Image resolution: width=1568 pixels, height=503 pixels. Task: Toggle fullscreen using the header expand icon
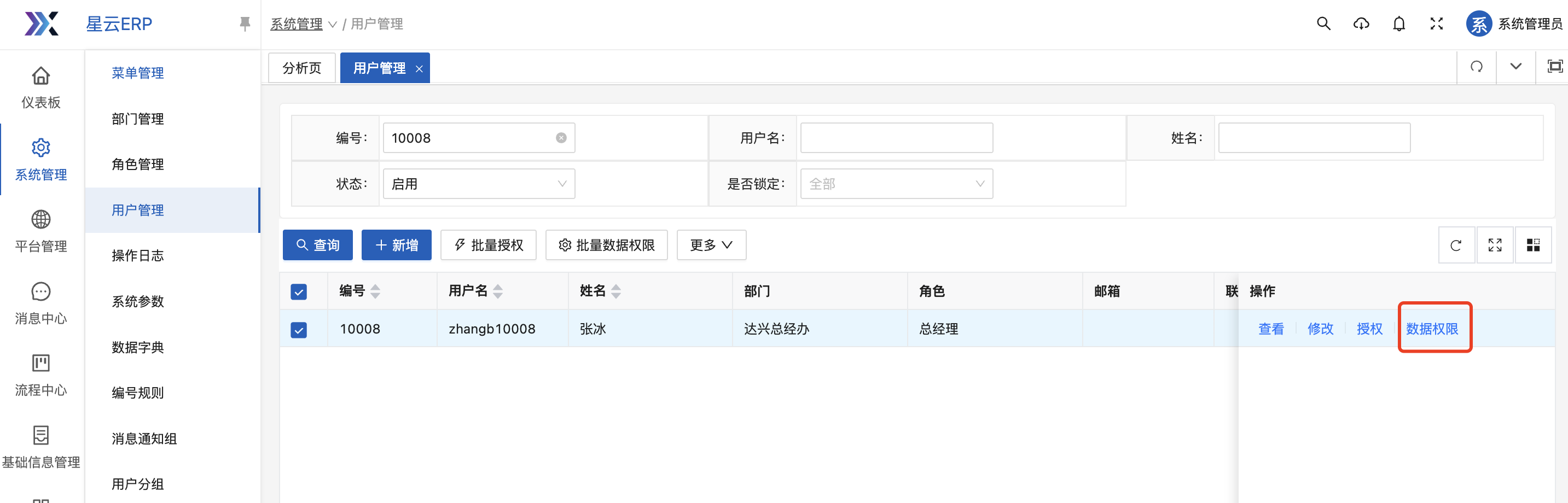1437,24
